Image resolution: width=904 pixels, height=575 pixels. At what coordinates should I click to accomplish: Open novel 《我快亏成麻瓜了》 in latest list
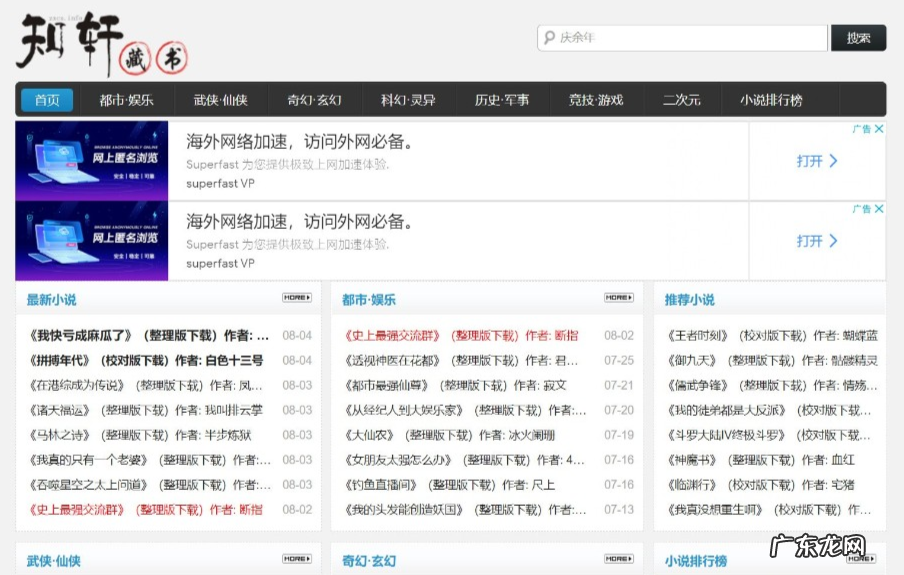coord(149,336)
